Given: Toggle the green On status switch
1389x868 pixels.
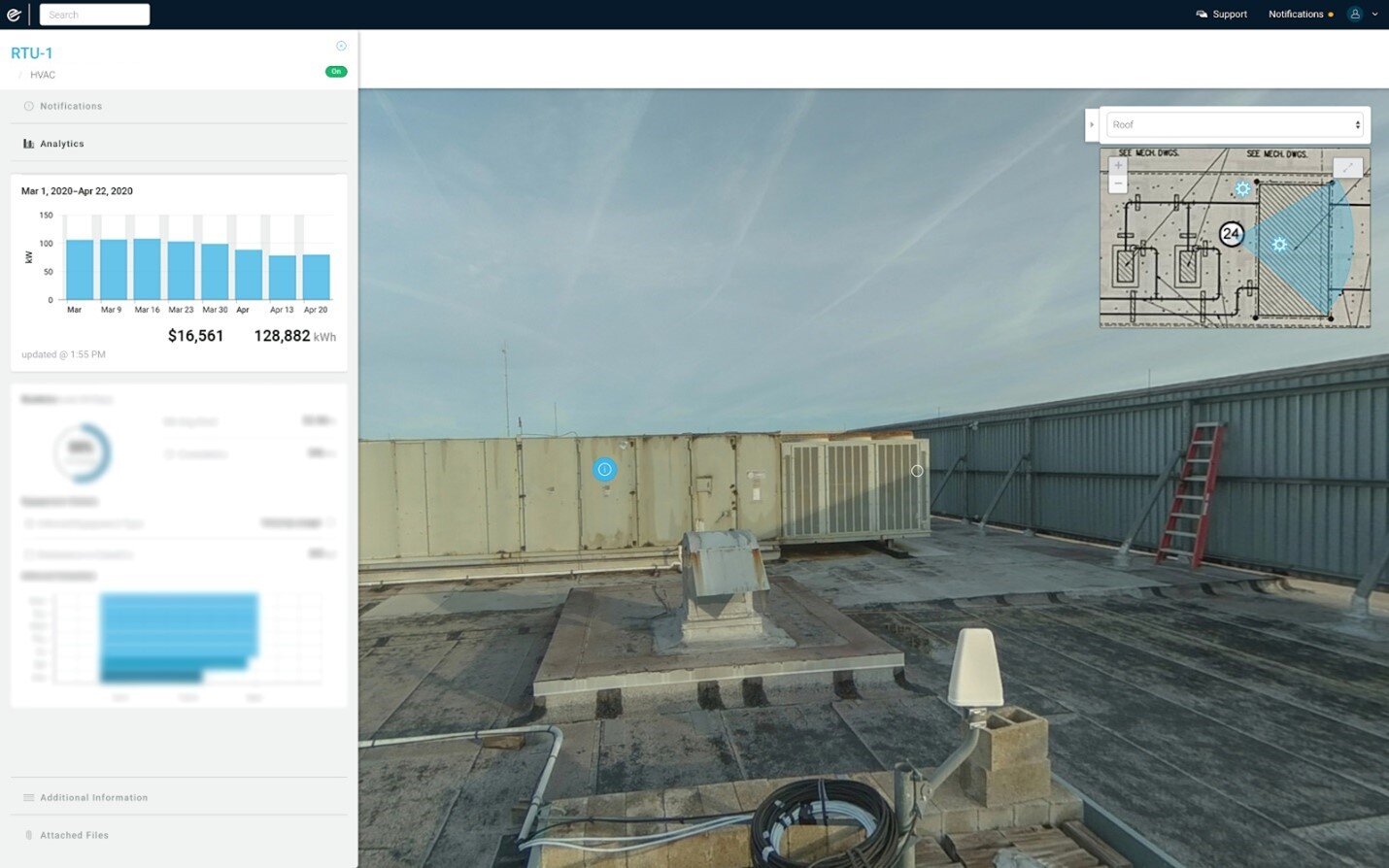Looking at the screenshot, I should point(336,72).
